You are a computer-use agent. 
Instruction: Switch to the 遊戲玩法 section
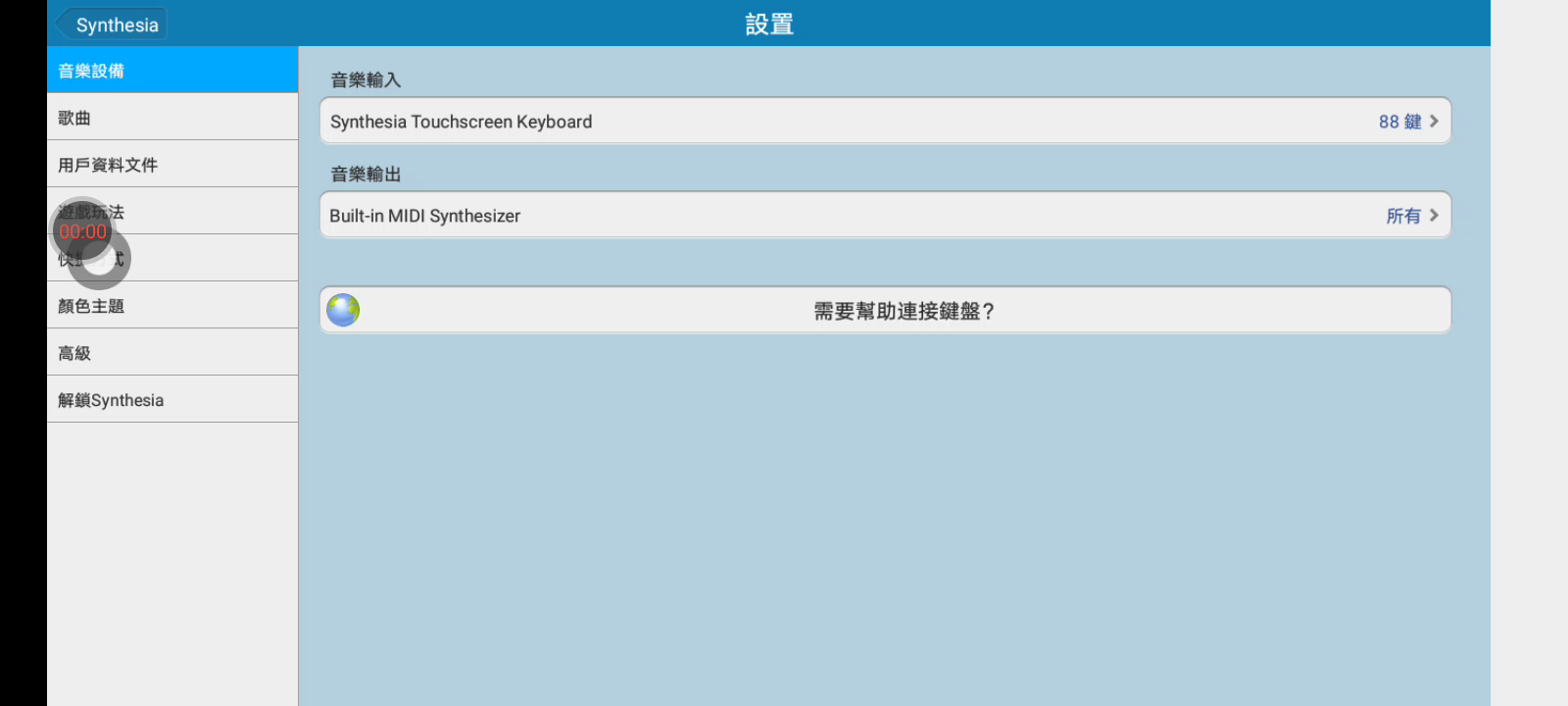tap(172, 211)
